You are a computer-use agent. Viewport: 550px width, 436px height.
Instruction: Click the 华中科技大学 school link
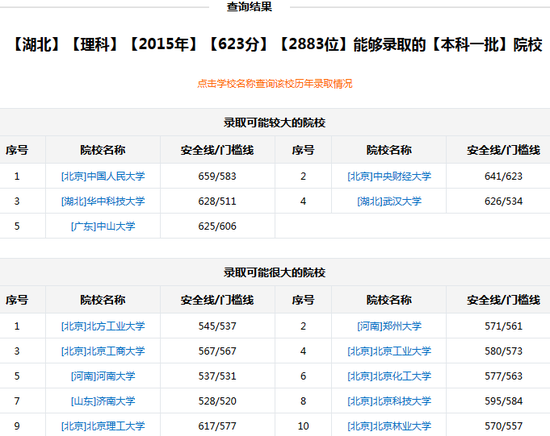point(103,201)
